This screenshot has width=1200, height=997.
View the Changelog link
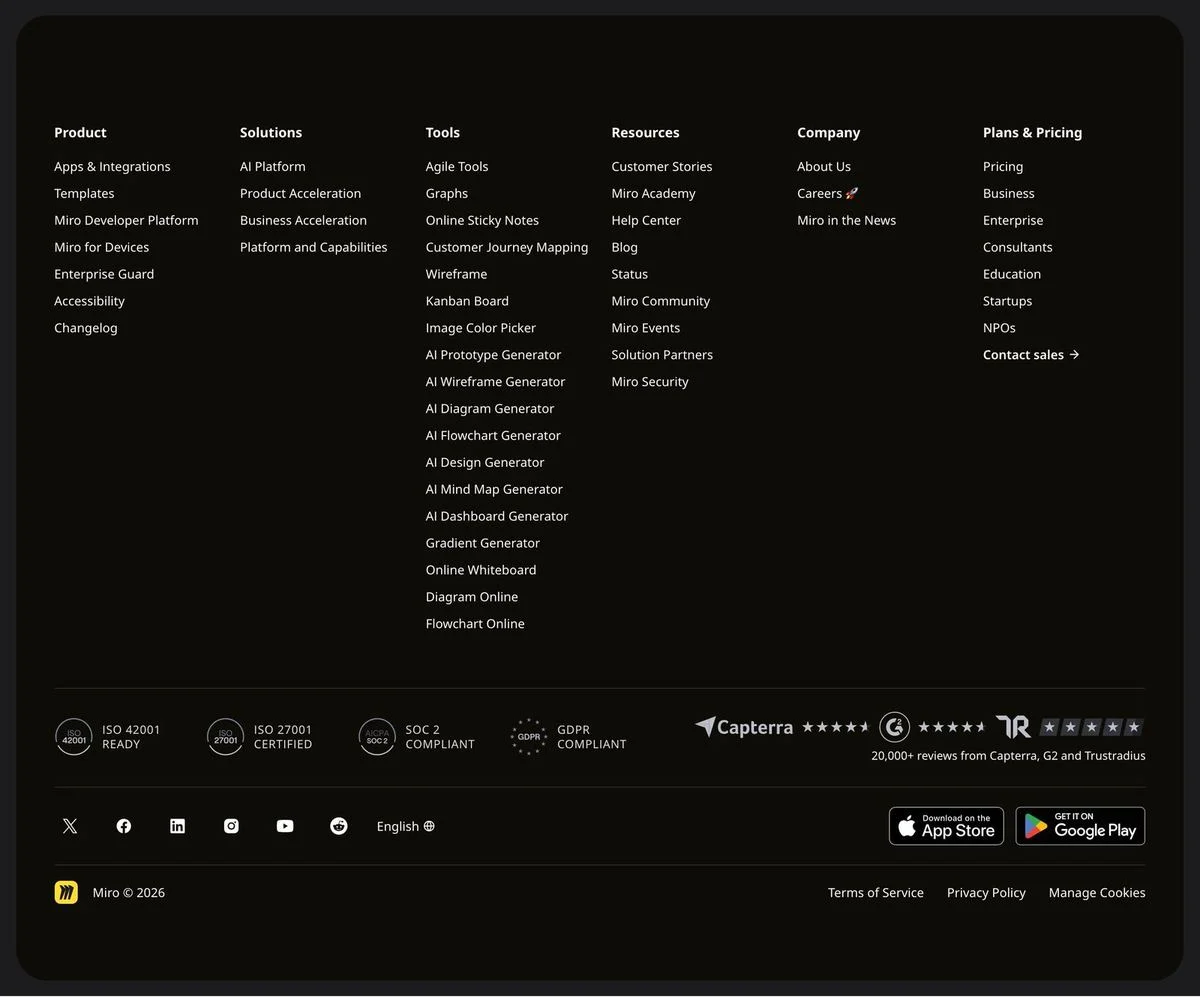pos(85,328)
